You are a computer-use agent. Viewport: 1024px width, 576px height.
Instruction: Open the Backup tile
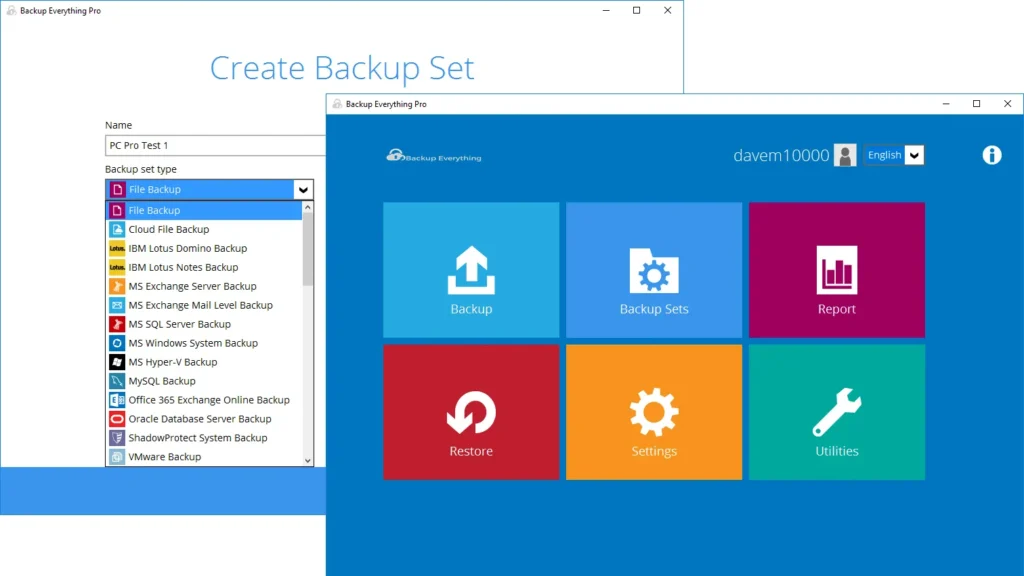[x=471, y=270]
